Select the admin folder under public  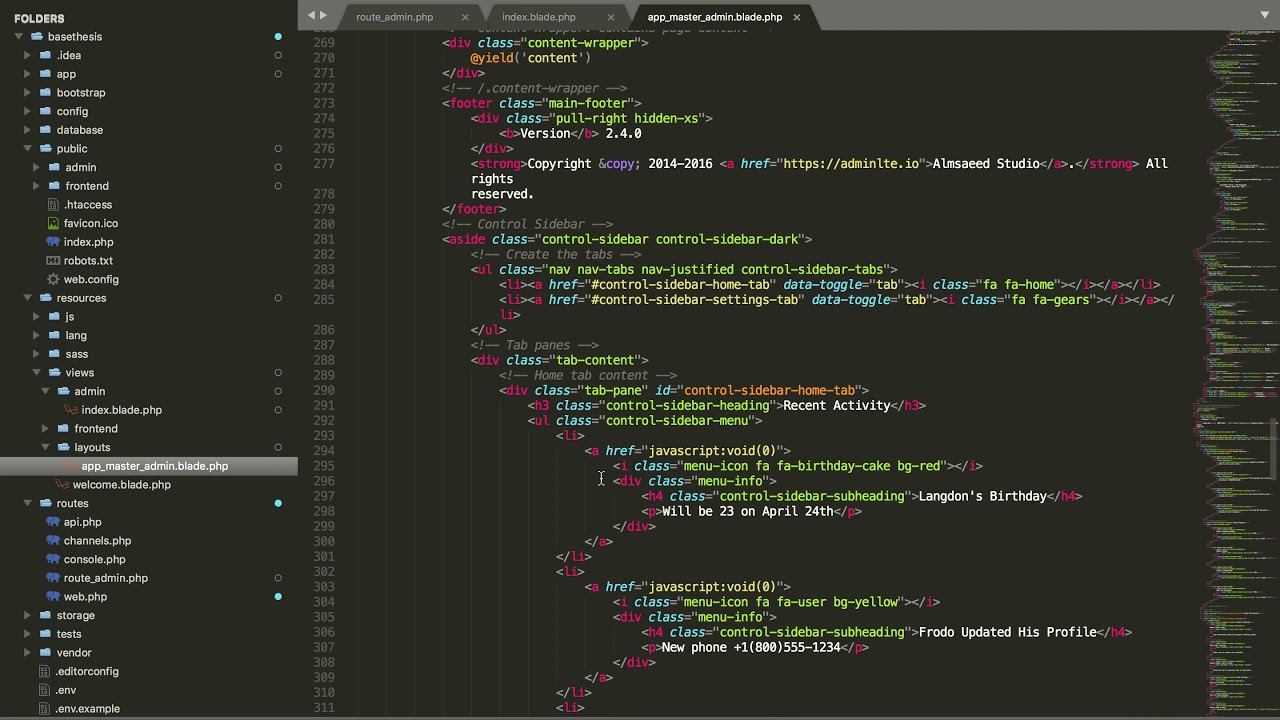click(x=81, y=167)
